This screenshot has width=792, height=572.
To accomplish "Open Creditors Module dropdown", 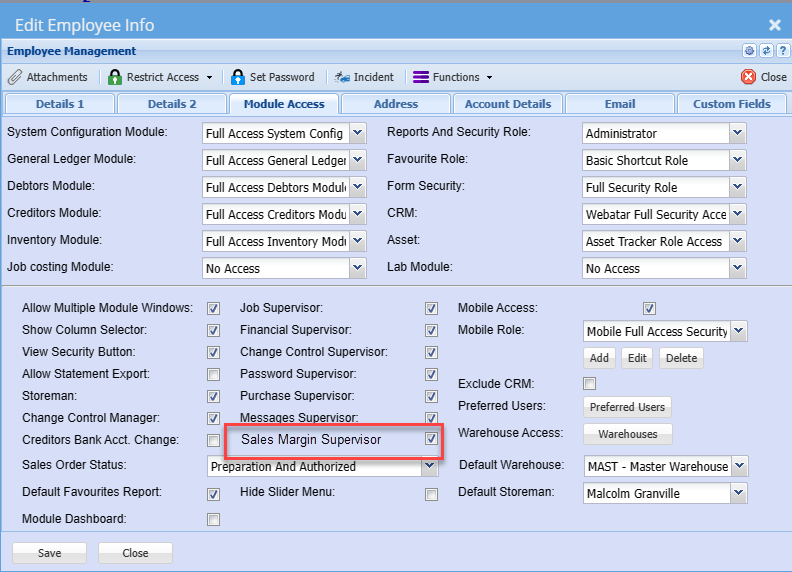I will tap(358, 214).
